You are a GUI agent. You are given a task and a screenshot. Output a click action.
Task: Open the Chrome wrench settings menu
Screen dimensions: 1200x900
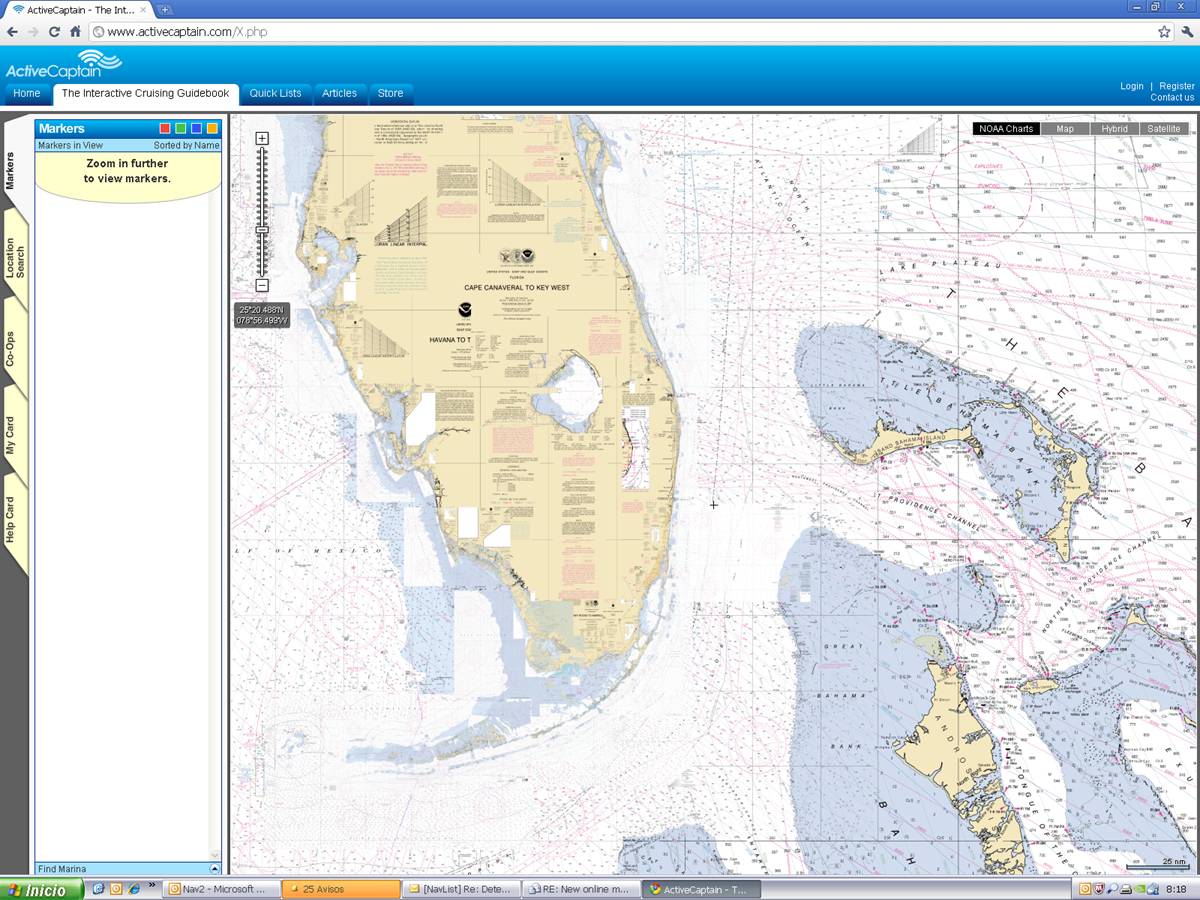tap(1186, 32)
